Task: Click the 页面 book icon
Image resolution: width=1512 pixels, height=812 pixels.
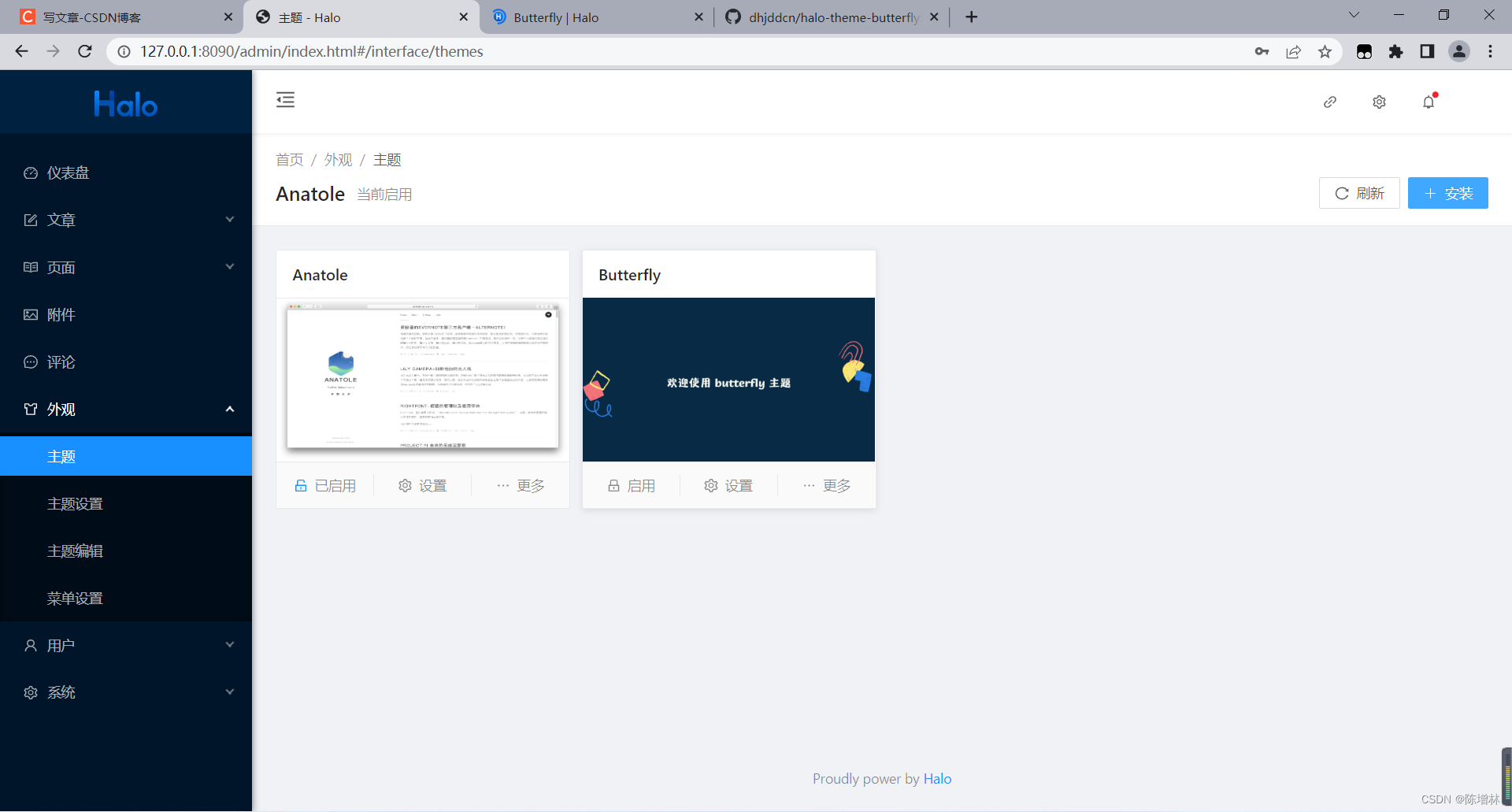Action: click(x=31, y=268)
